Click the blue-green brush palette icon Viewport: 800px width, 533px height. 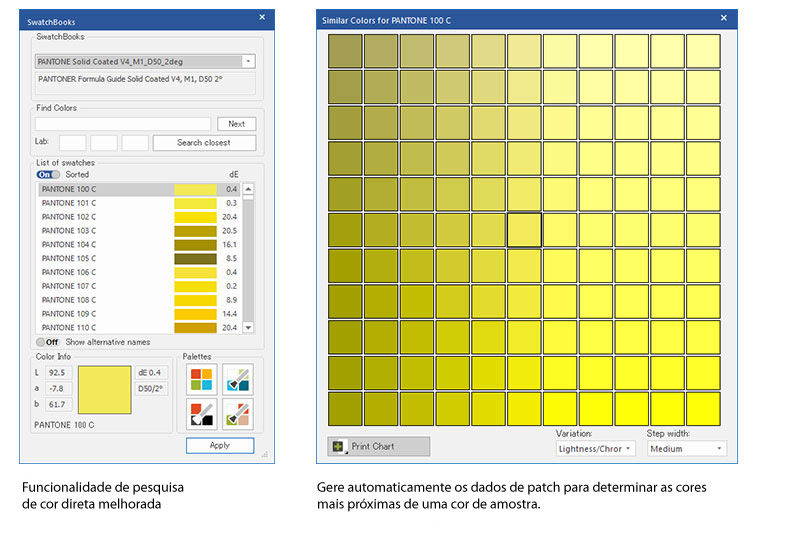point(237,380)
